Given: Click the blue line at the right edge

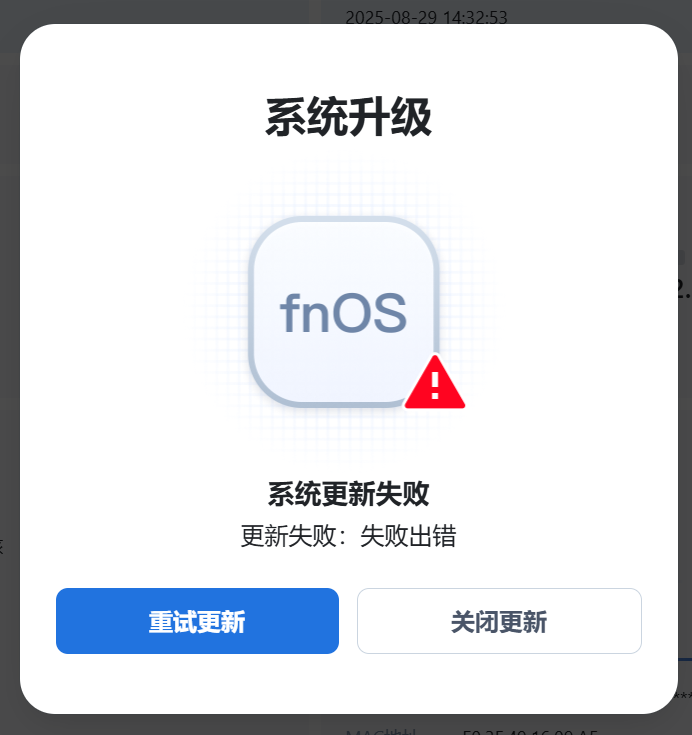Looking at the screenshot, I should (x=684, y=660).
